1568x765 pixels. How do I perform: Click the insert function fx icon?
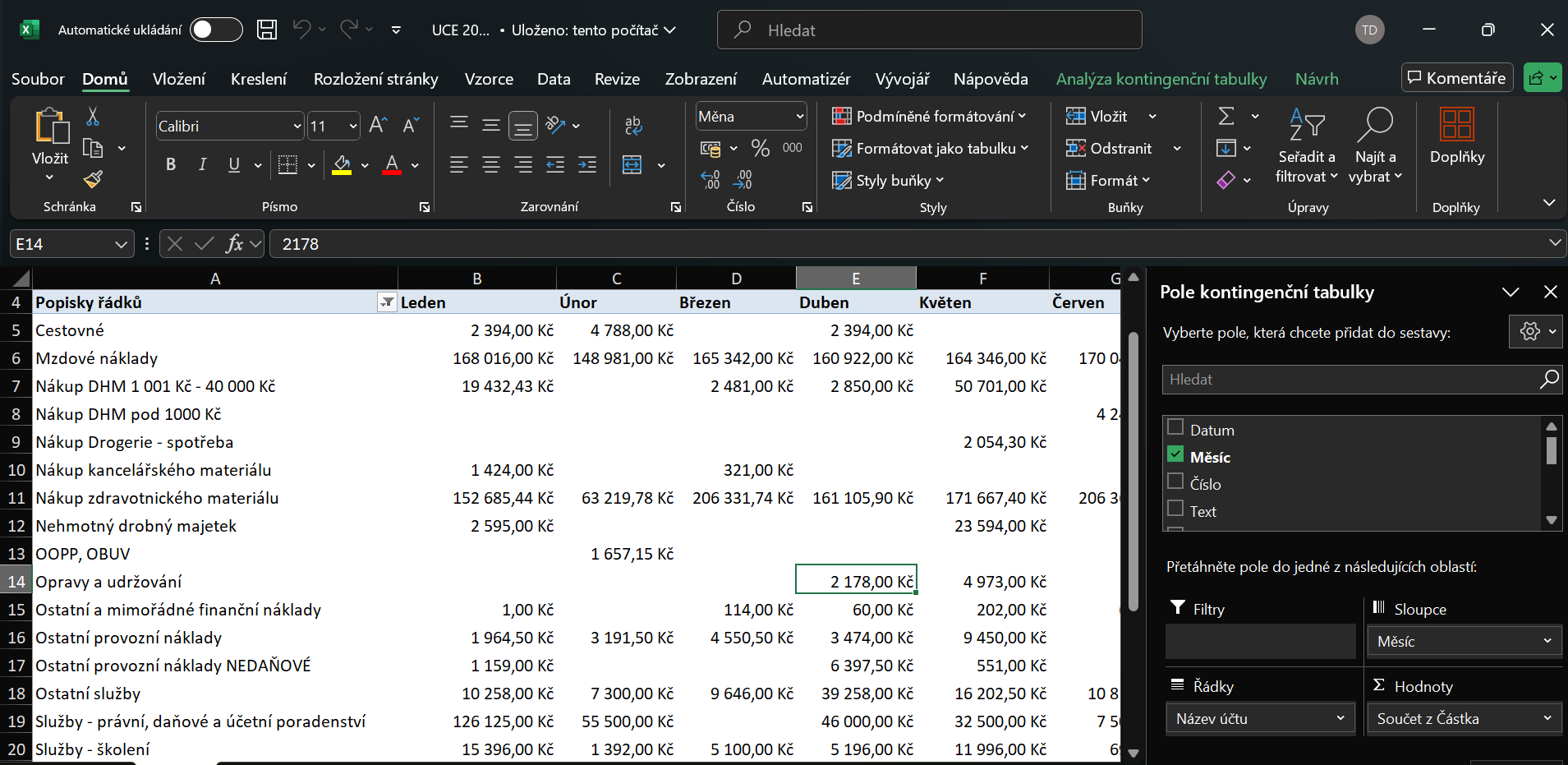[235, 244]
